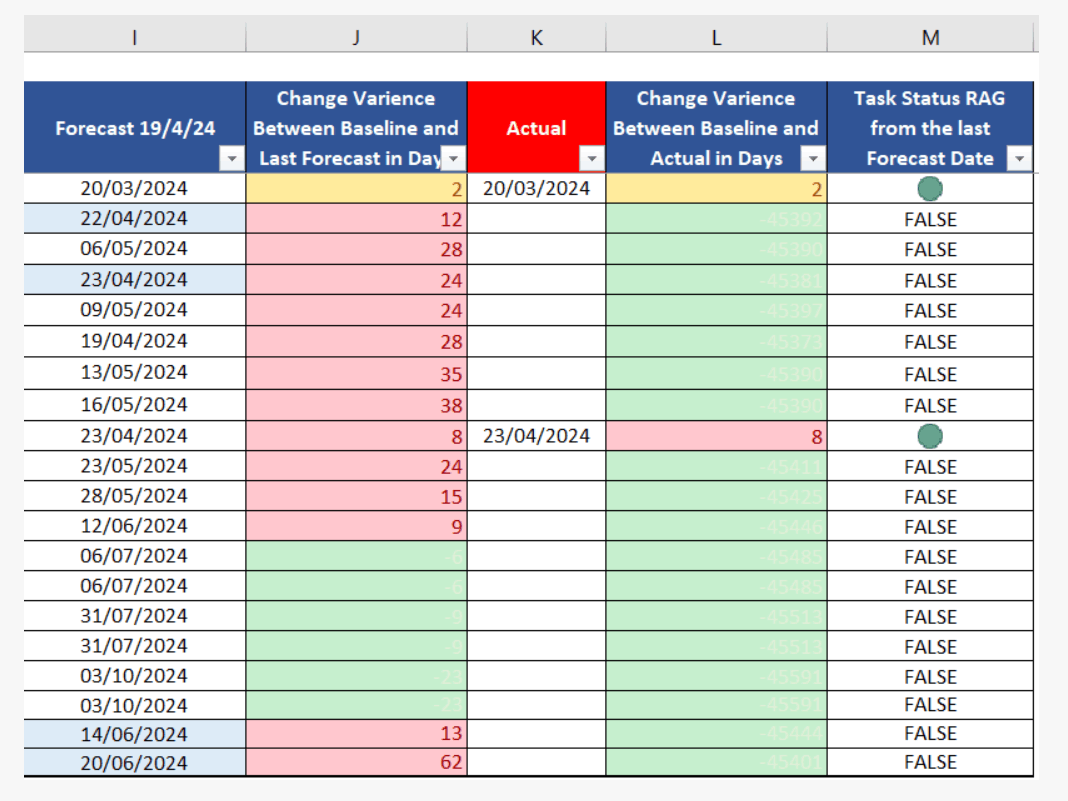Open filter dropdown for Baseline and Actual variance
This screenshot has width=1068, height=801.
tap(813, 159)
